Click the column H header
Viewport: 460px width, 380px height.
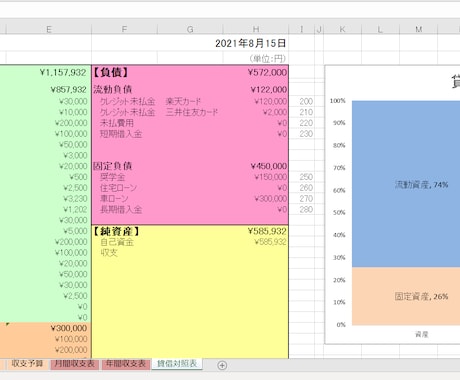[x=256, y=29]
